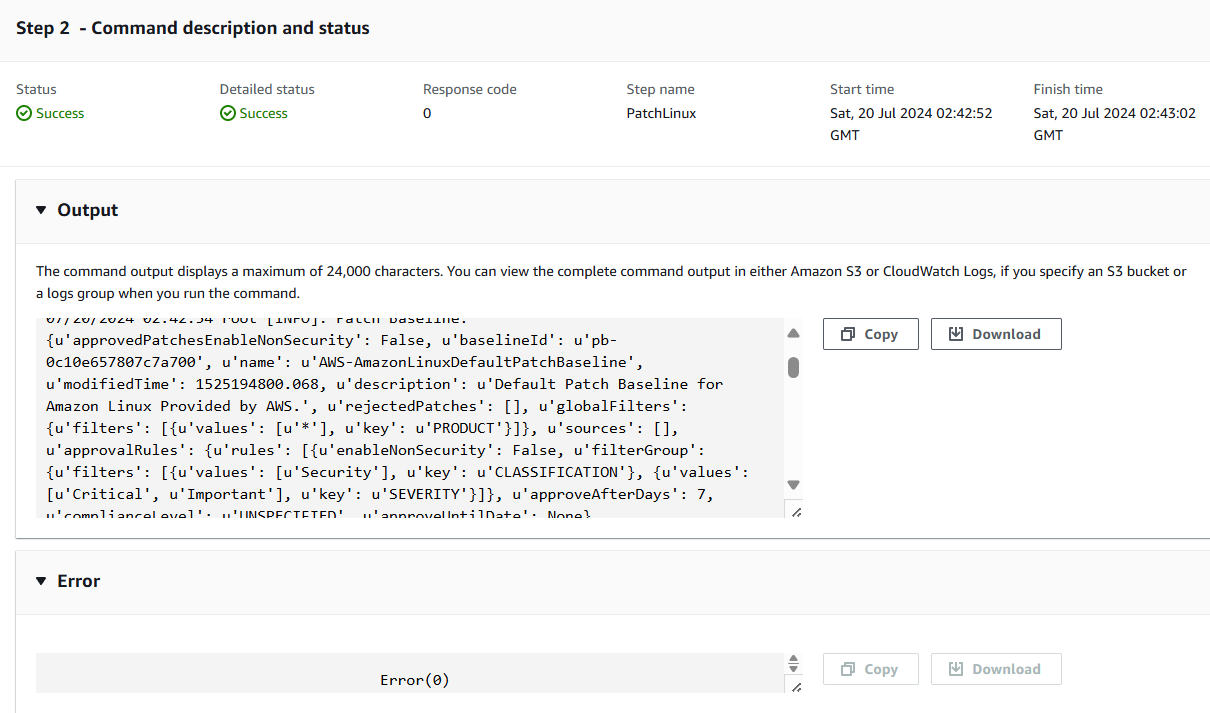
Task: Click the Error box down scroll arrow
Action: tap(794, 669)
